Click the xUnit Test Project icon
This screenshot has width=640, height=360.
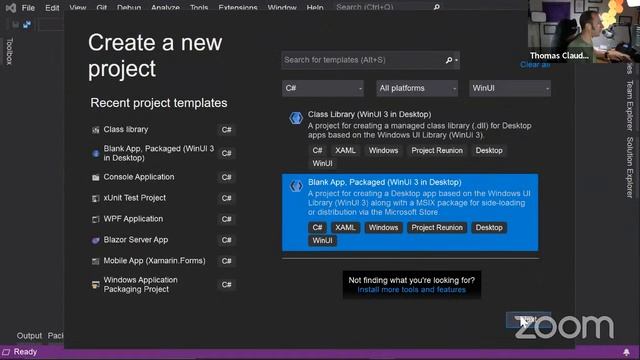point(96,198)
